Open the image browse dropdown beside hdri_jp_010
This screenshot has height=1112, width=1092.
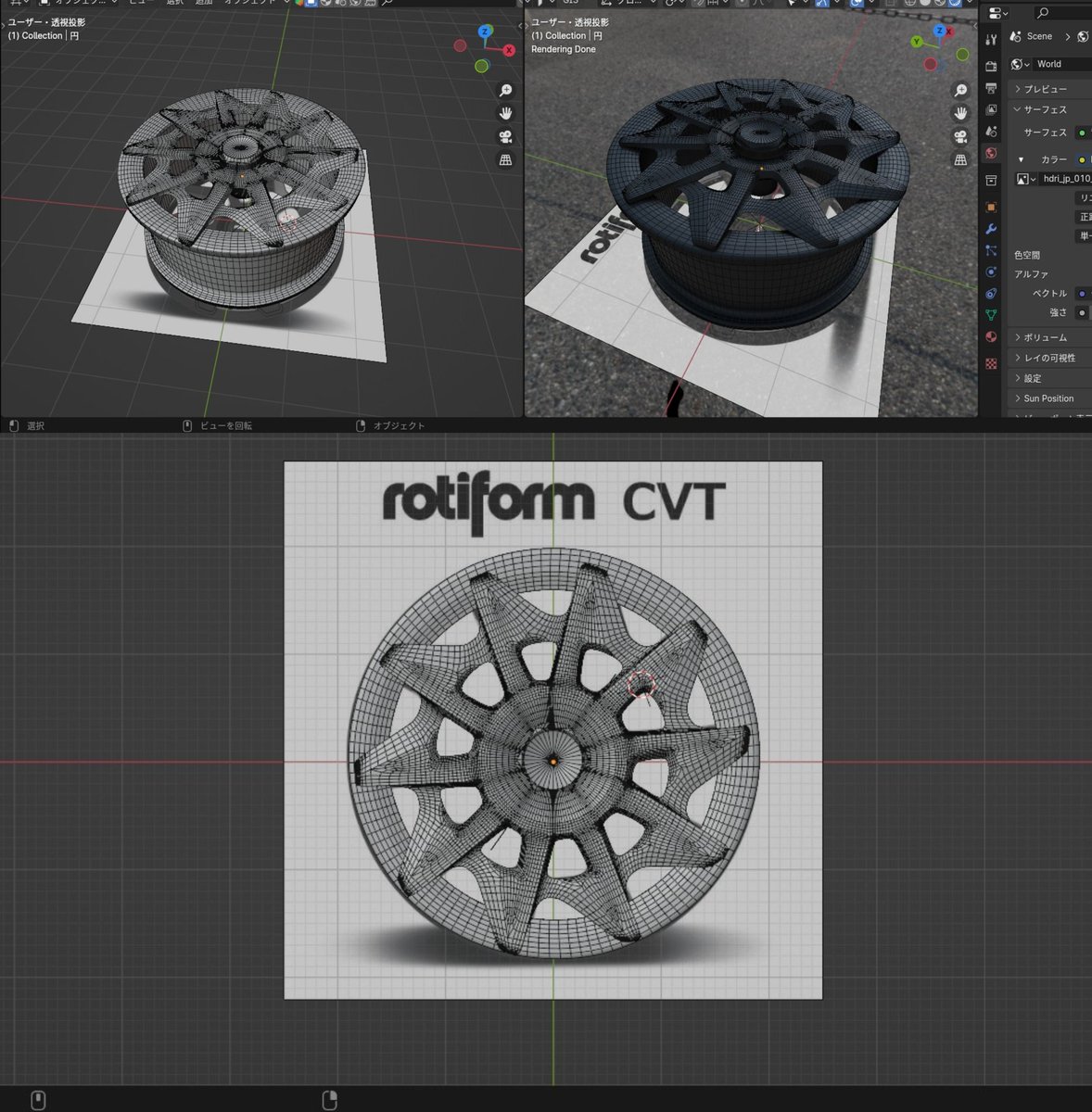coord(1026,179)
